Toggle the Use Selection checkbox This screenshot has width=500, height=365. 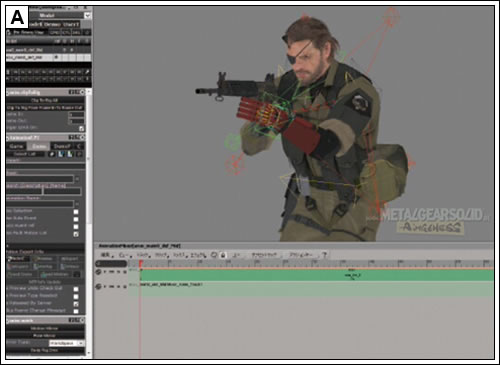pyautogui.click(x=76, y=212)
